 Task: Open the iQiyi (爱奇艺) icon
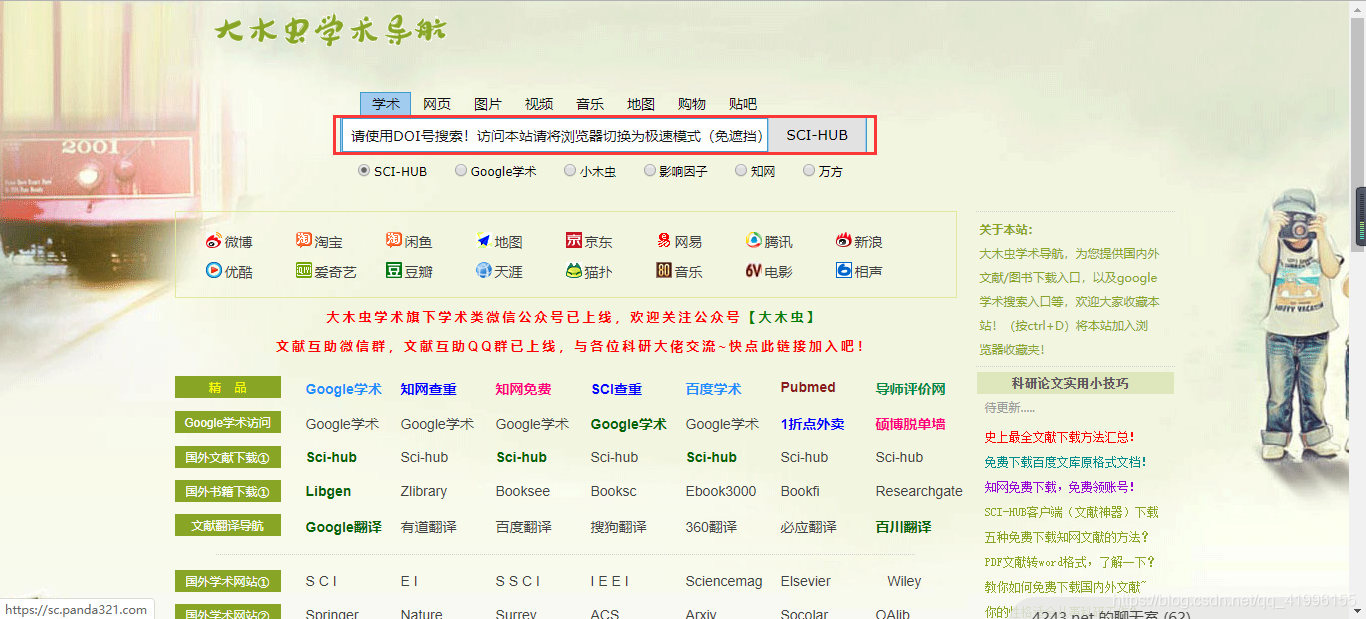[x=304, y=270]
